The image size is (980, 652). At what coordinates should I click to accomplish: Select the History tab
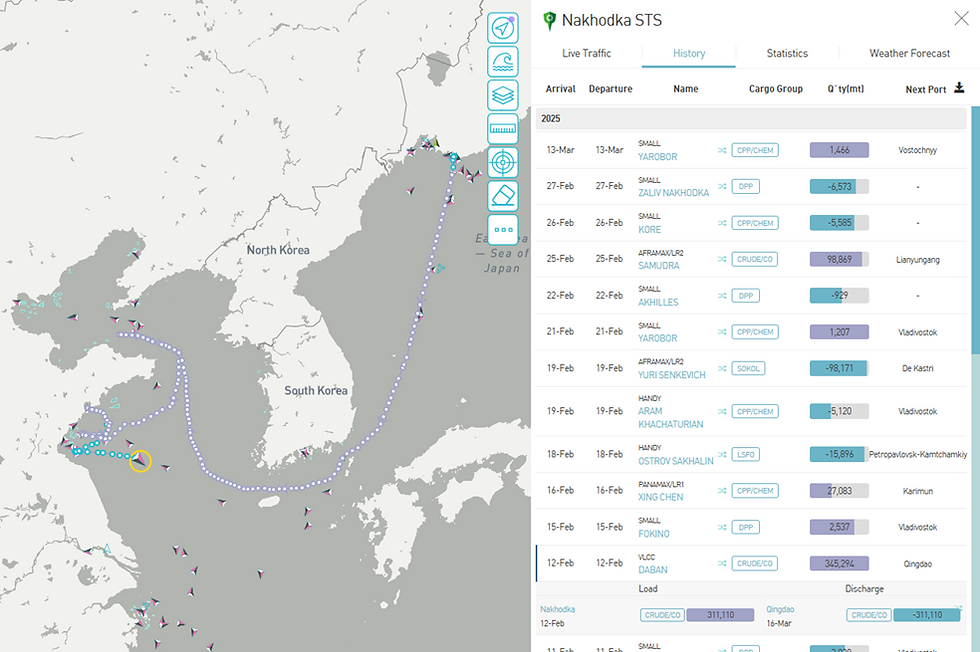click(x=689, y=53)
